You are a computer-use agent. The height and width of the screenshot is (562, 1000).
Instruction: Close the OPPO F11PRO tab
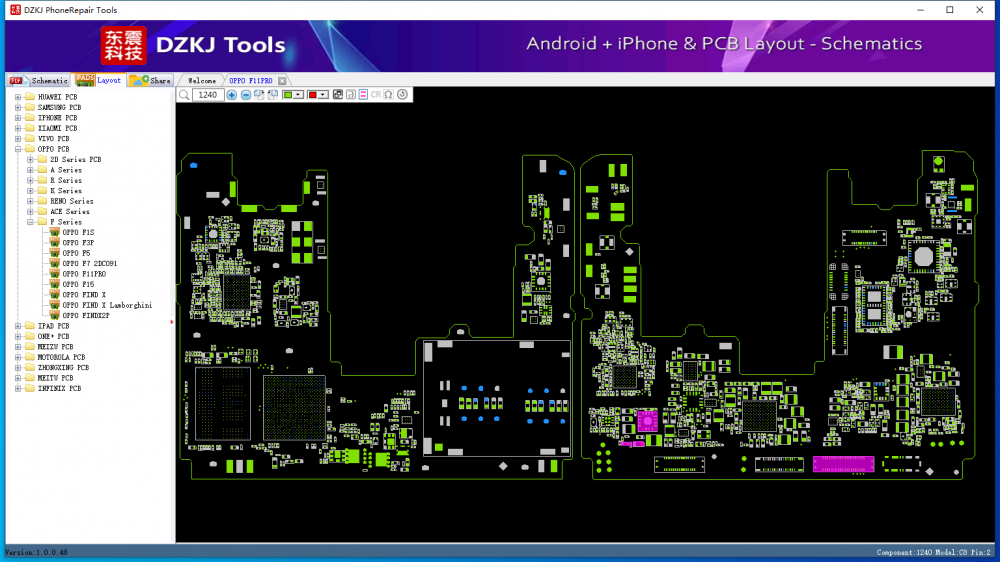(282, 80)
